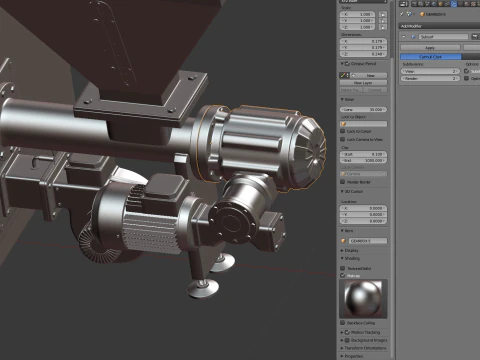
Task: Collapse the View panel triangle
Action: click(342, 99)
